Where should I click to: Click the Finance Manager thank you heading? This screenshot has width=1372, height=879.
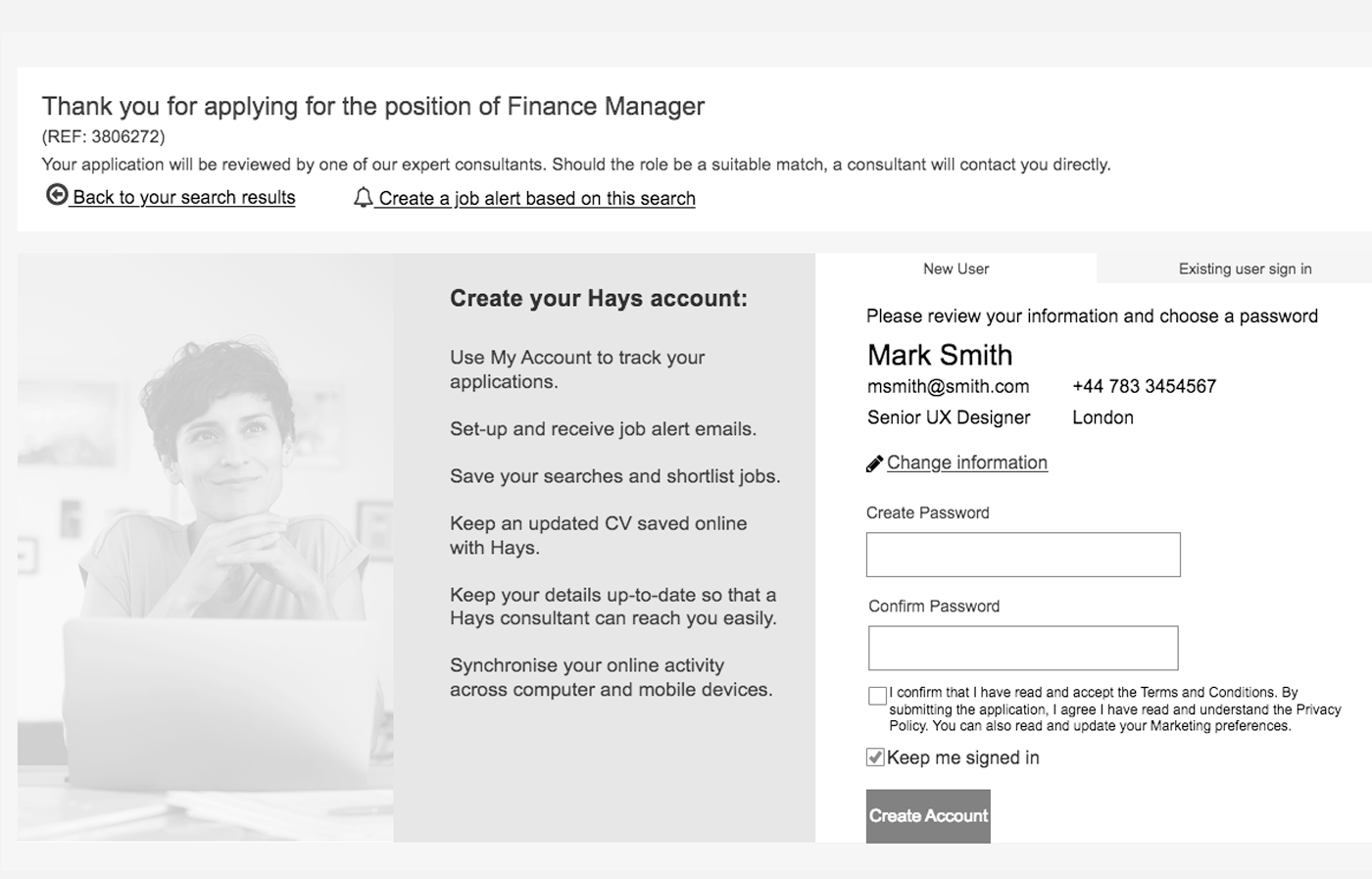click(372, 106)
